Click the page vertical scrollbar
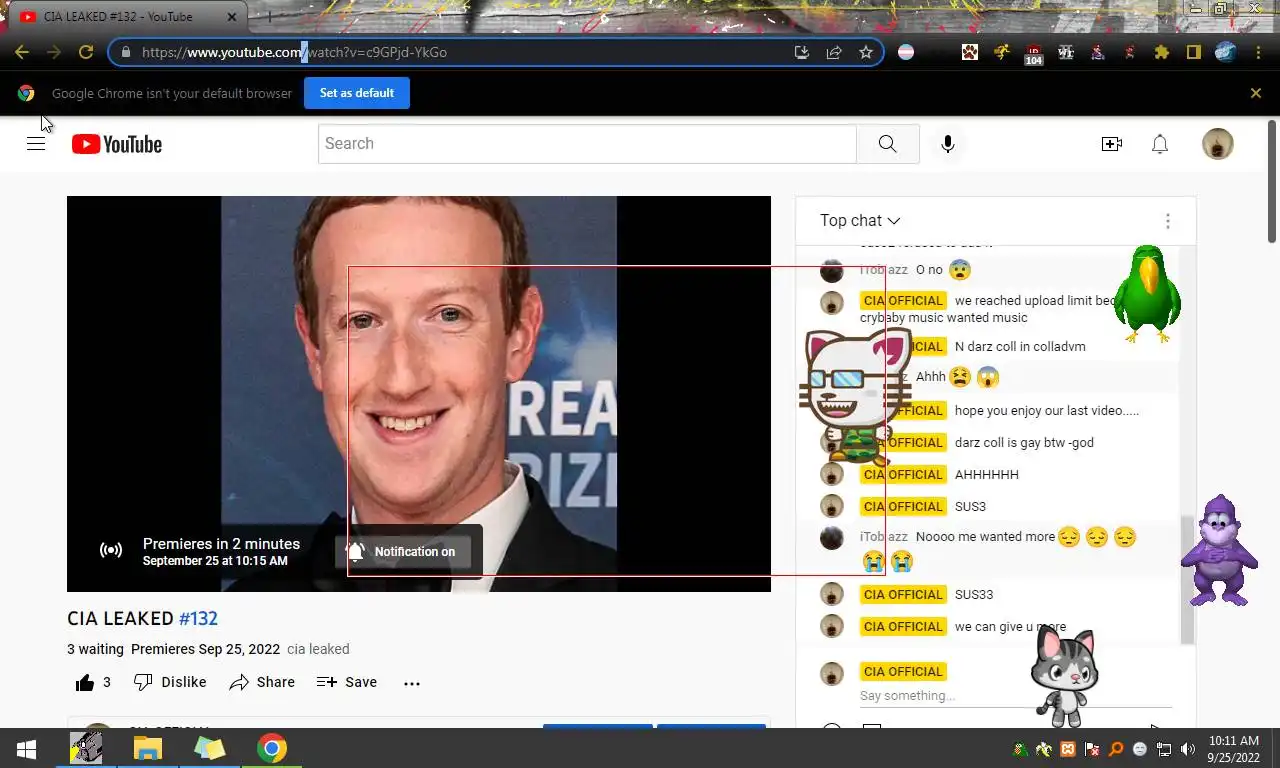This screenshot has width=1280, height=768. click(1272, 180)
